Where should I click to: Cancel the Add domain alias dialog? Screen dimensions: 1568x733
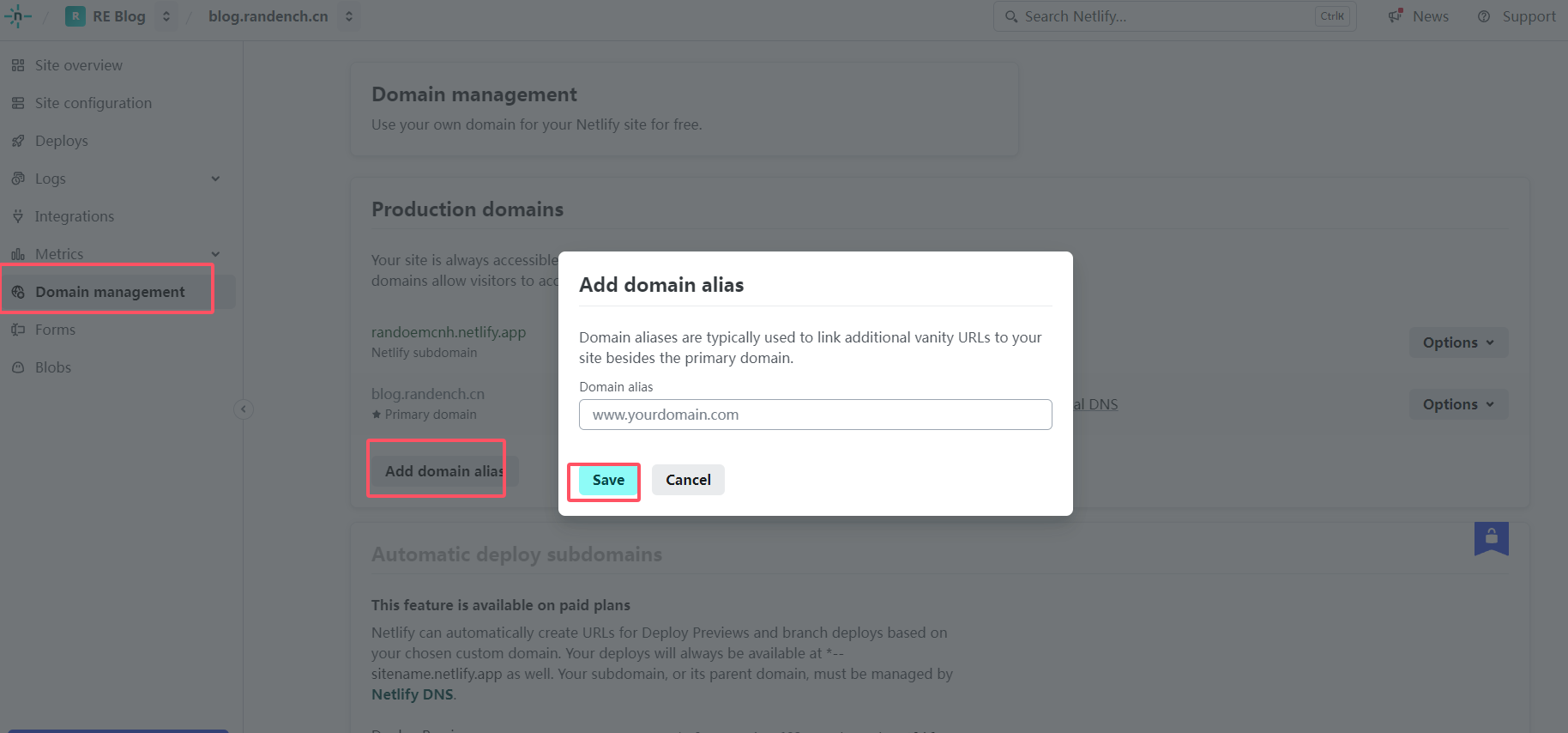pyautogui.click(x=688, y=480)
